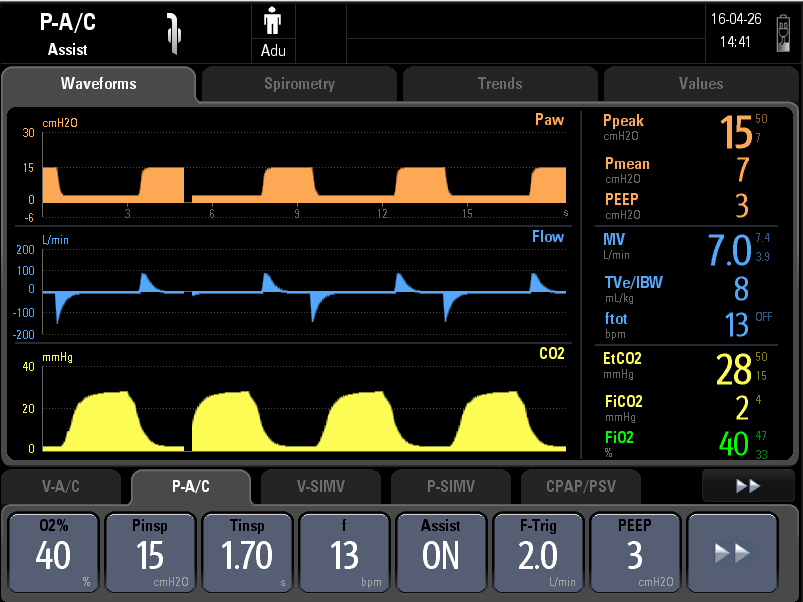803x602 pixels.
Task: Open the Values tab
Action: tap(701, 84)
